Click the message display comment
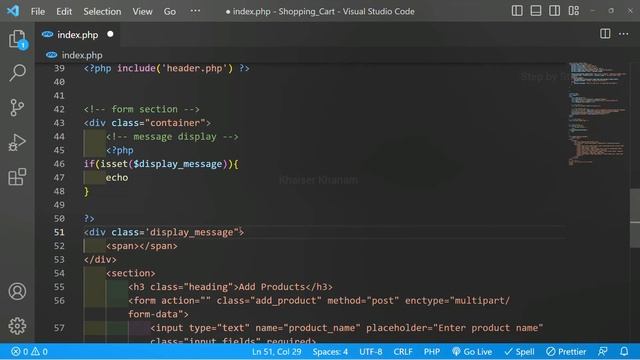Screen dimensions: 640x360 point(172,137)
